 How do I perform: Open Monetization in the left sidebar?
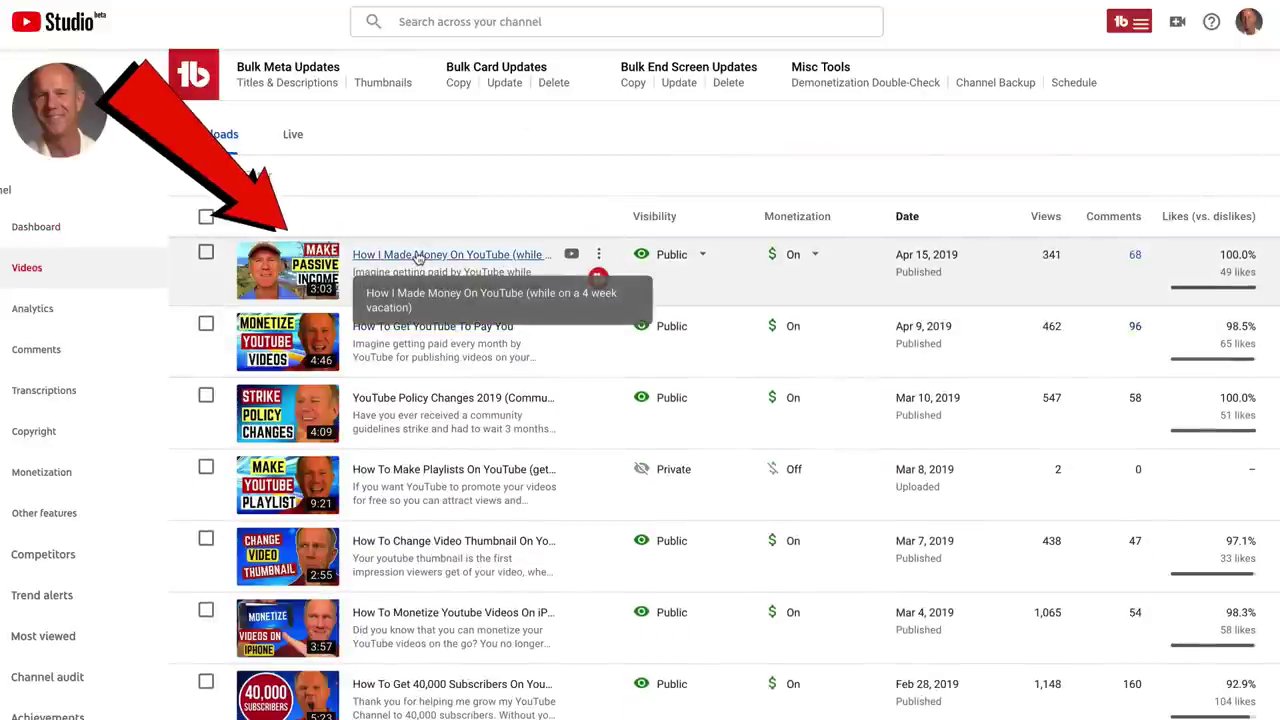tap(41, 471)
